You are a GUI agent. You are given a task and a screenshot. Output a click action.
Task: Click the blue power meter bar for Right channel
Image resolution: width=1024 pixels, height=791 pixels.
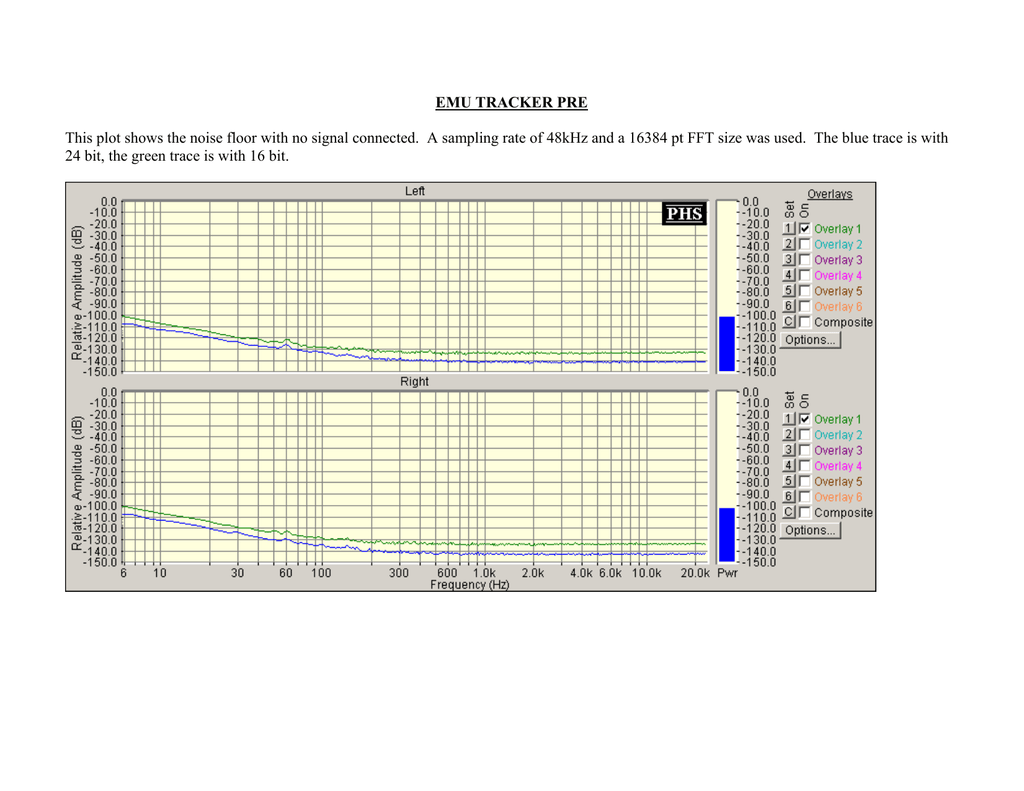click(727, 535)
